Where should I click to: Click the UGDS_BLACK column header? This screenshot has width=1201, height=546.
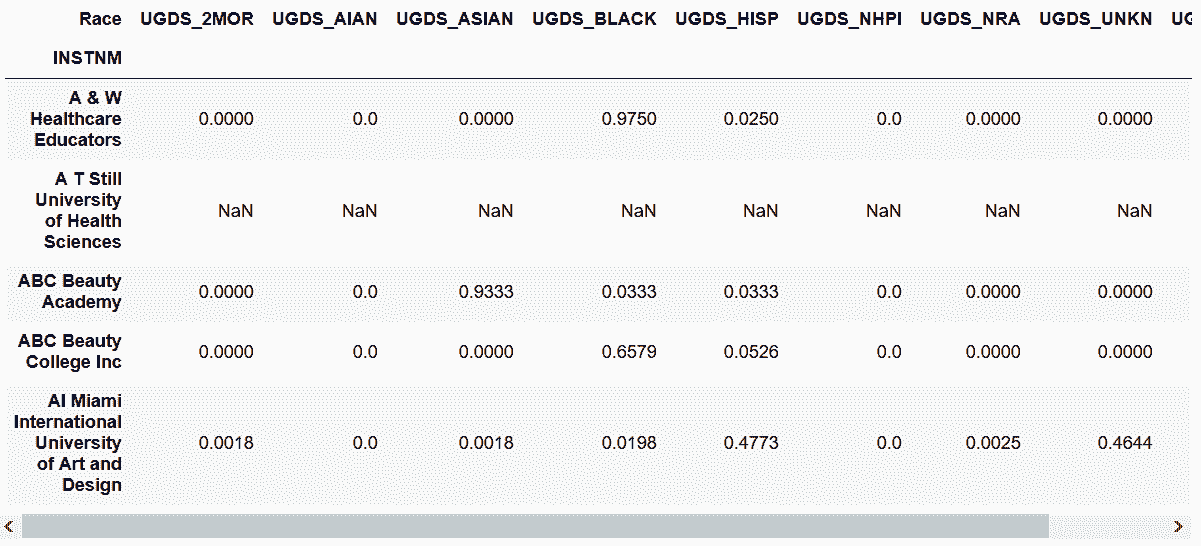click(594, 19)
